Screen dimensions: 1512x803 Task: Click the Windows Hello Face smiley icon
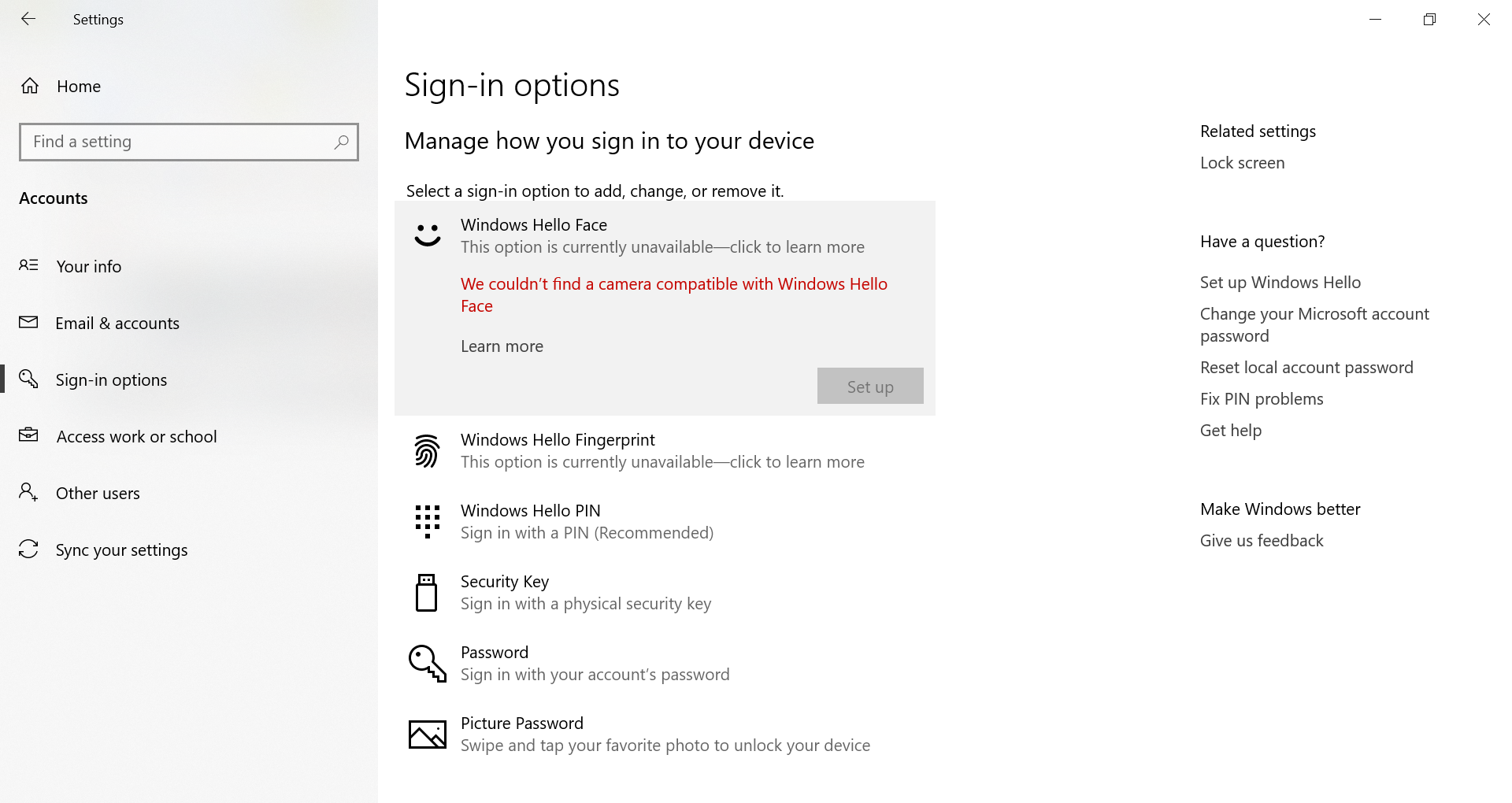pos(428,235)
